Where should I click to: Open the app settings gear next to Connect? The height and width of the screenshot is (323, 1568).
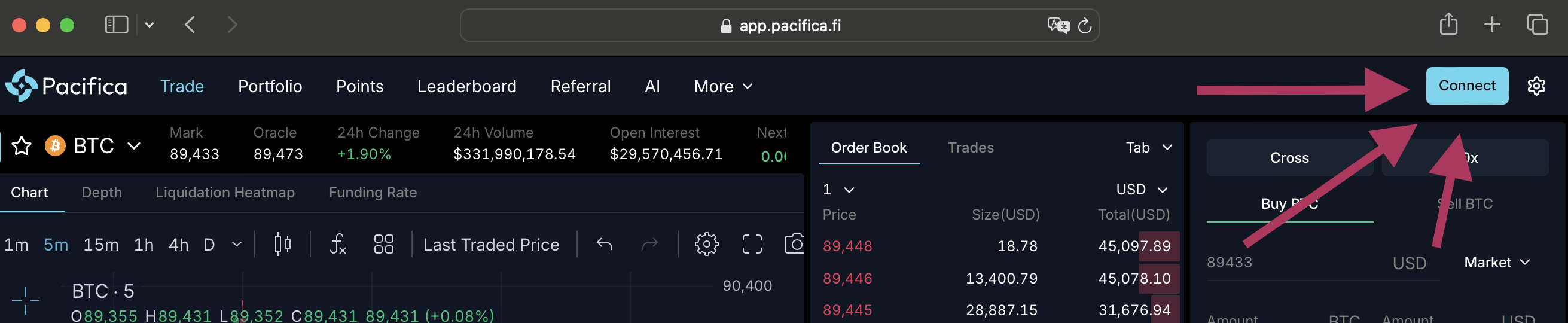coord(1536,86)
